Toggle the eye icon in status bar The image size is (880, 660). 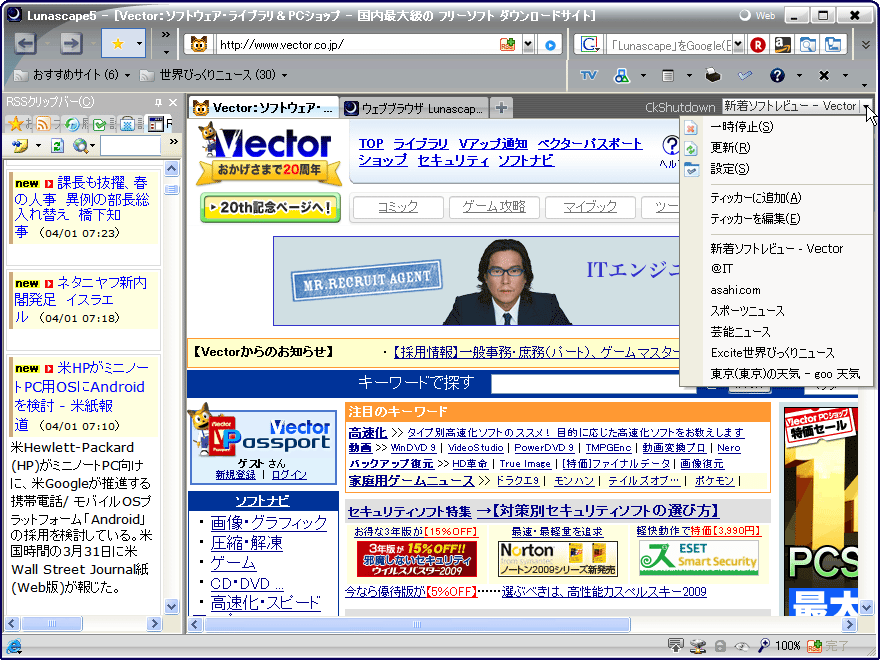pos(741,646)
